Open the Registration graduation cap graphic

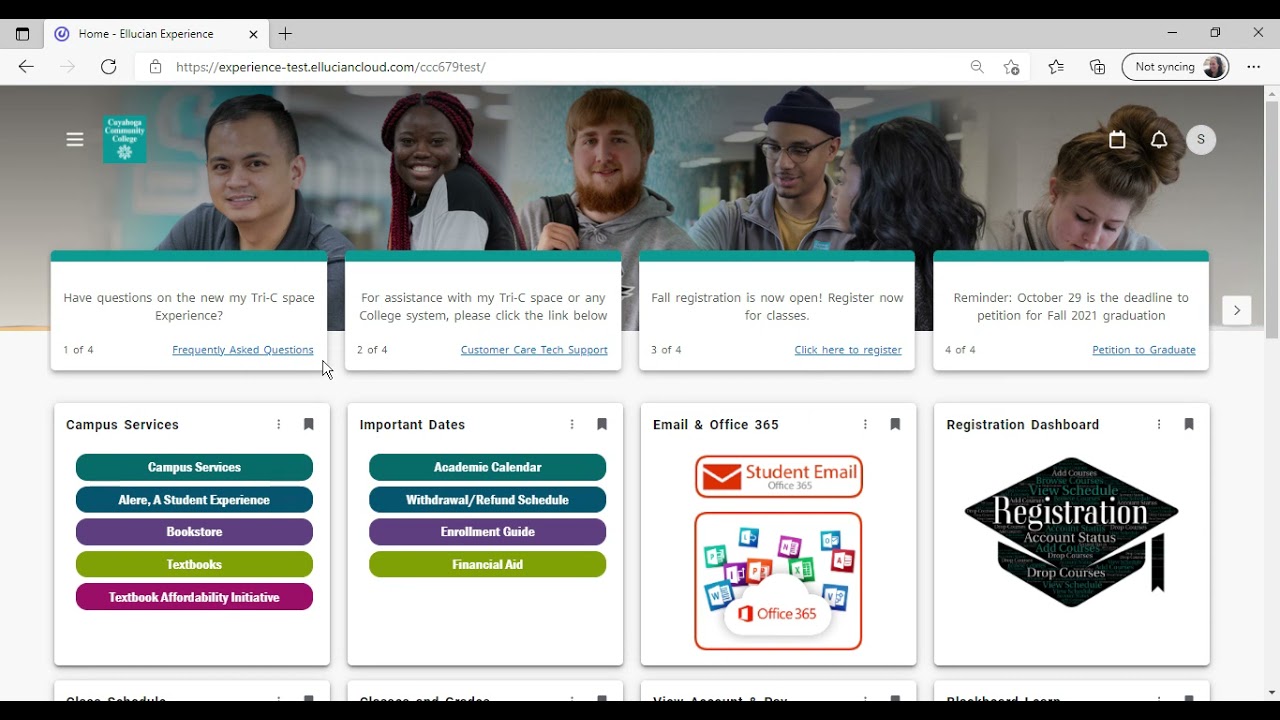tap(1071, 532)
